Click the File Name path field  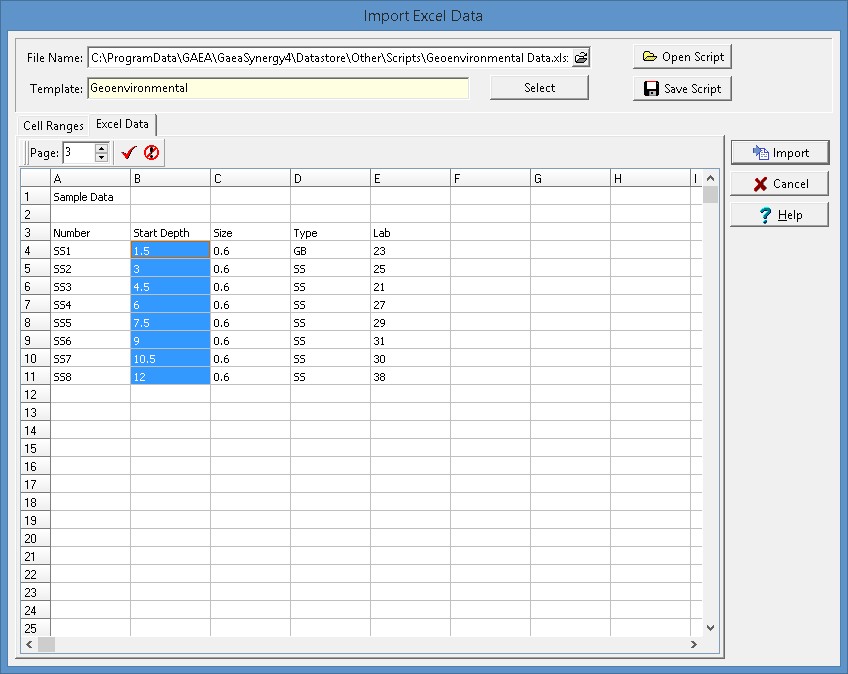328,58
